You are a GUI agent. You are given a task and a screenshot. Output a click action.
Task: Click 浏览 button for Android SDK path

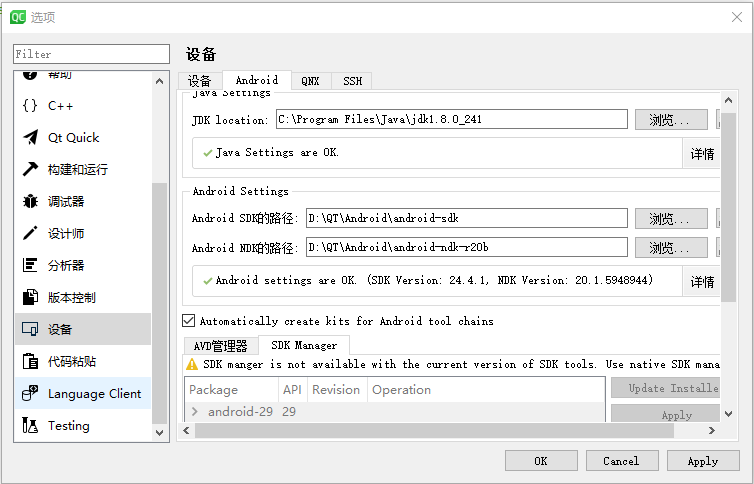pyautogui.click(x=671, y=219)
